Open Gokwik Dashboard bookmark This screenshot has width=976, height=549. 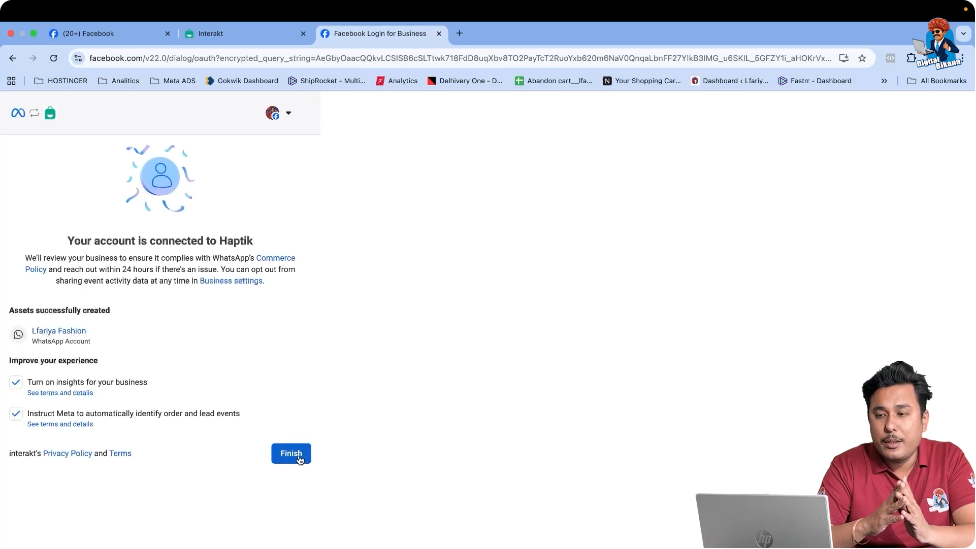(242, 81)
